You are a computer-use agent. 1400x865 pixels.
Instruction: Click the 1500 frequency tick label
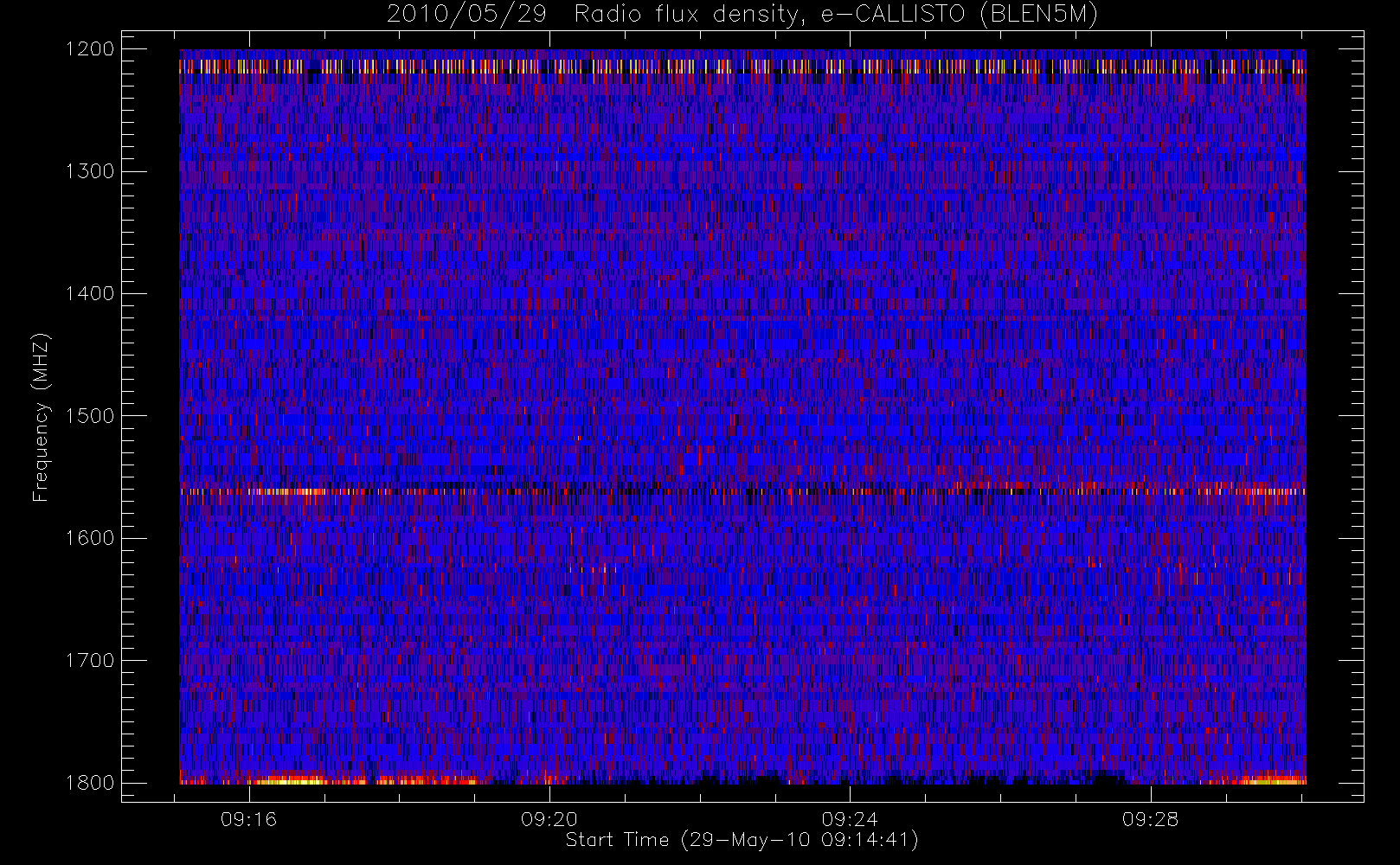(x=90, y=416)
